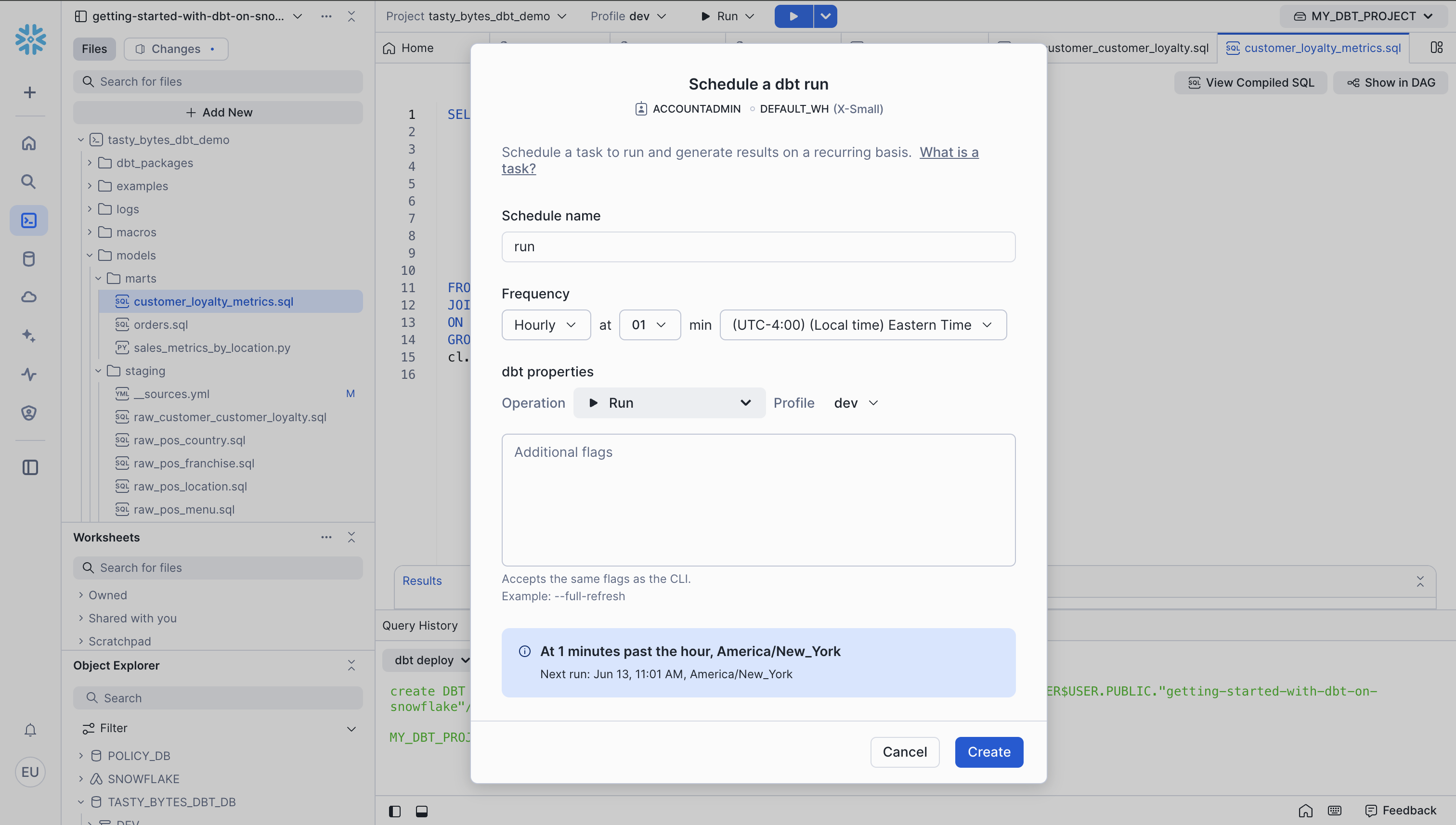The height and width of the screenshot is (825, 1456).
Task: Open the Run operation dropdown
Action: pos(669,403)
